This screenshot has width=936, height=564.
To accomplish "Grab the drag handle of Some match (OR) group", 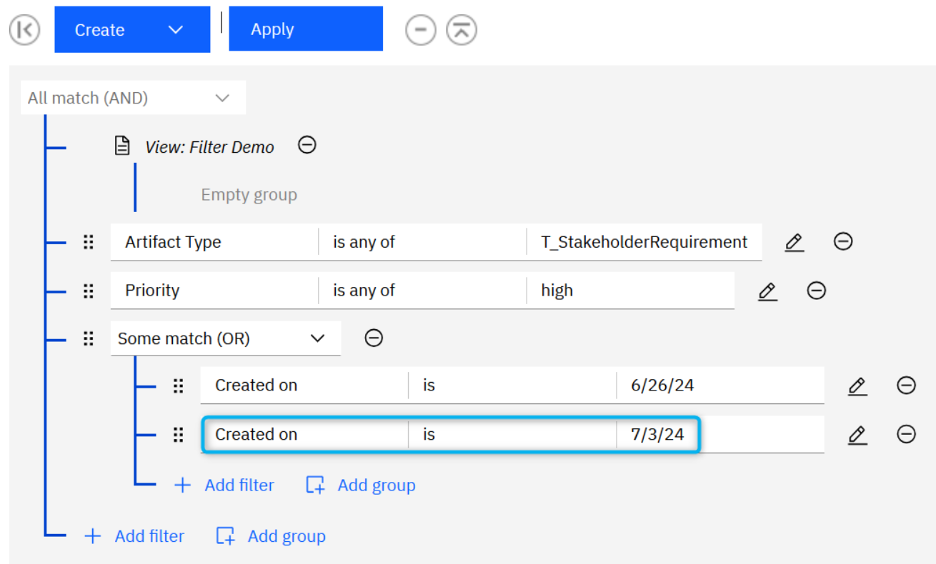I will pos(88,338).
